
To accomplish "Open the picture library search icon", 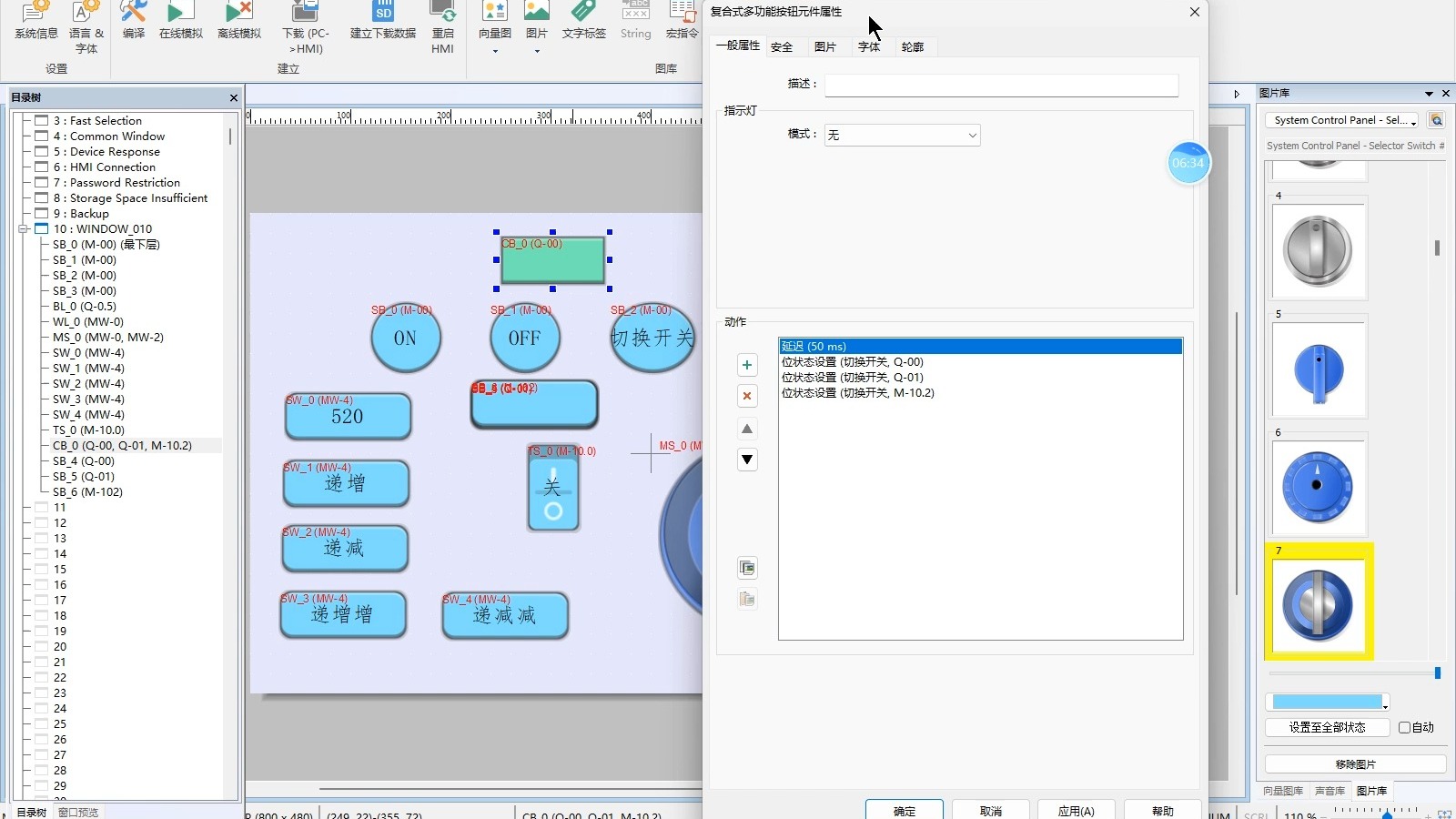I will click(x=1436, y=120).
